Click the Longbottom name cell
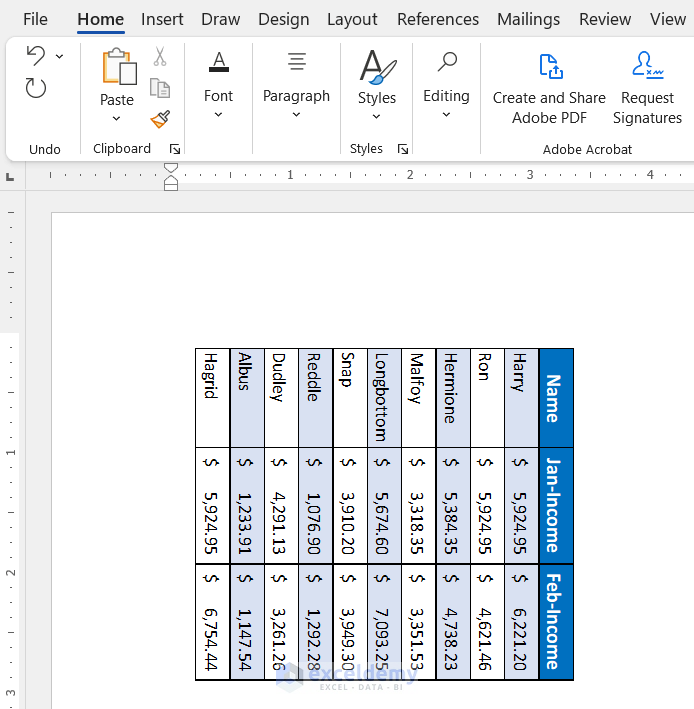This screenshot has height=709, width=694. coord(384,398)
